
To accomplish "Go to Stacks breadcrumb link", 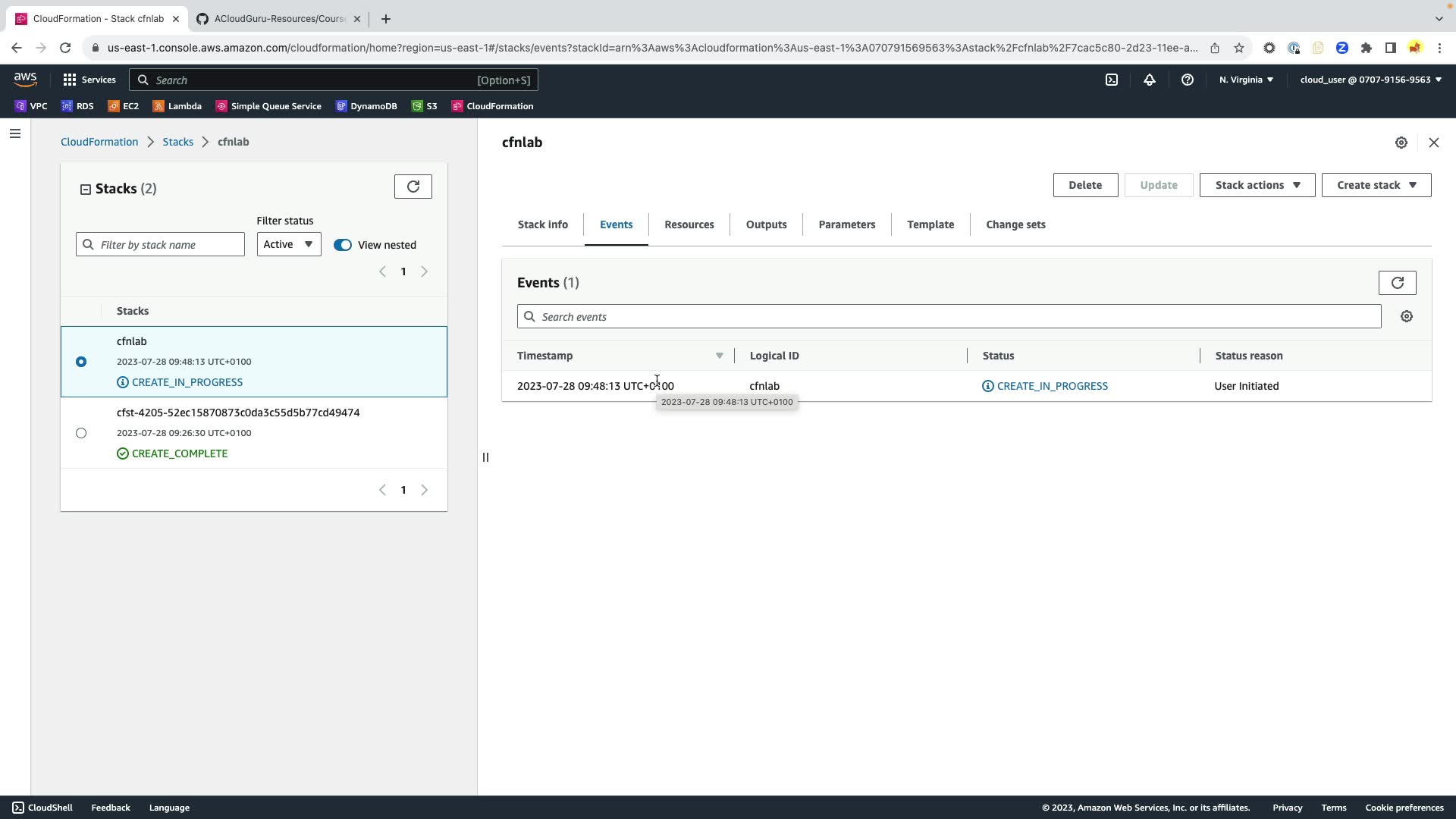I will (177, 142).
